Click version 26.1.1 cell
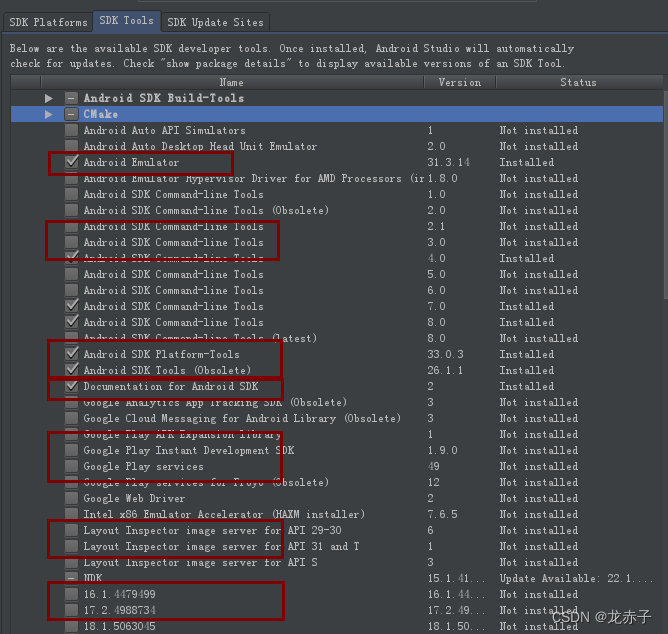This screenshot has height=634, width=668. [x=445, y=371]
